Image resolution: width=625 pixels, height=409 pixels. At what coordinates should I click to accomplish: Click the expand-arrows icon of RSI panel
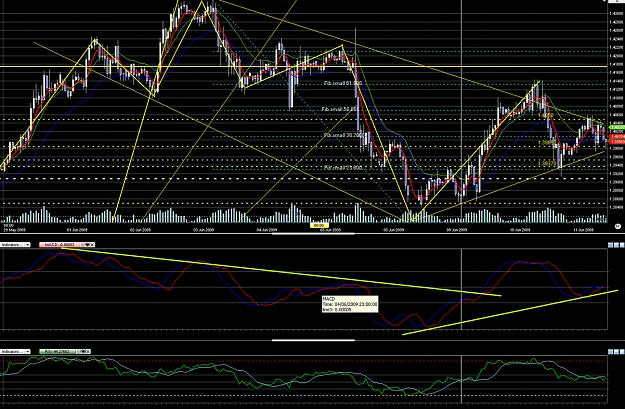tap(610, 352)
